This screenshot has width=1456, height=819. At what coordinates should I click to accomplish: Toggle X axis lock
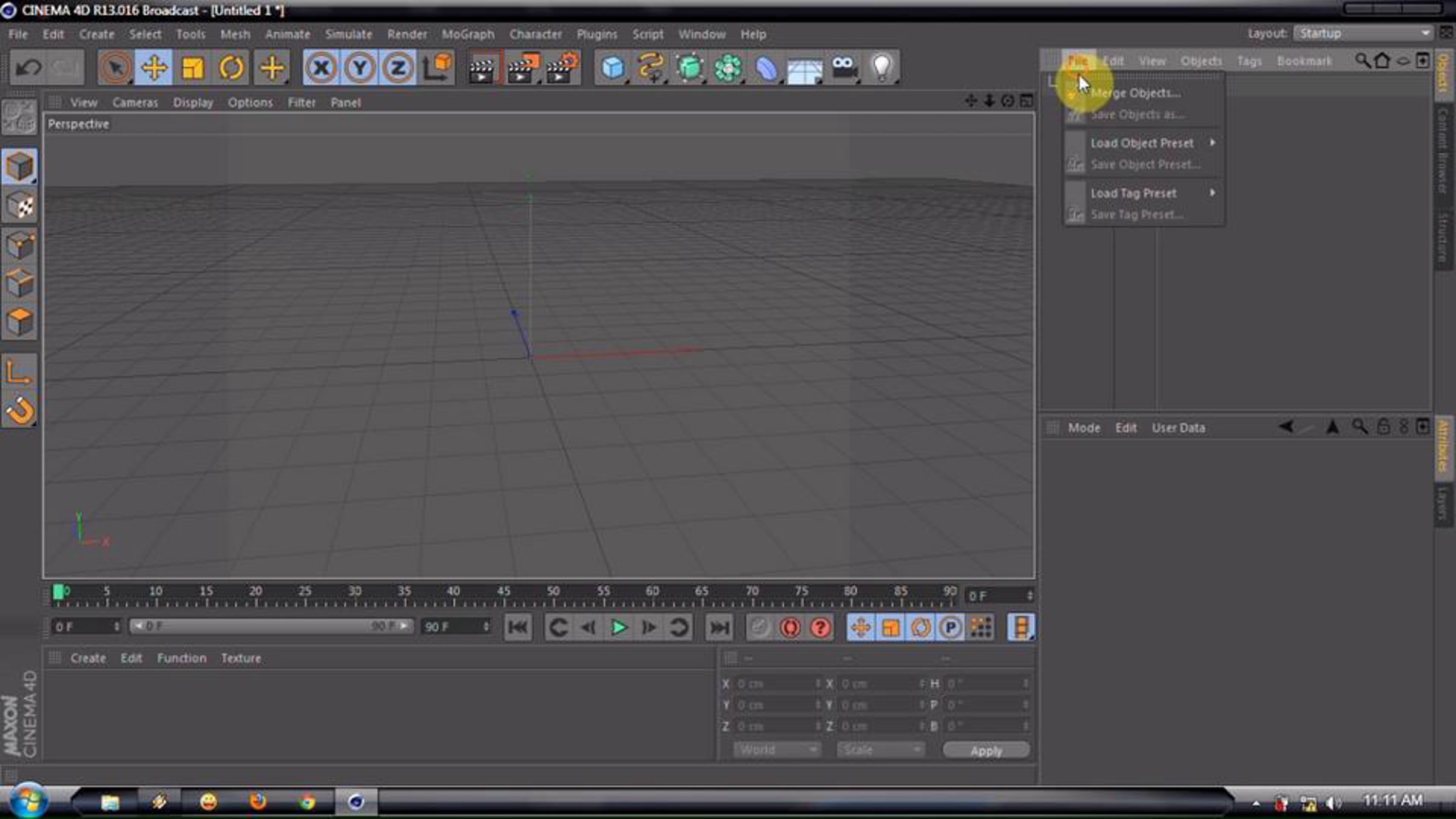pyautogui.click(x=322, y=67)
